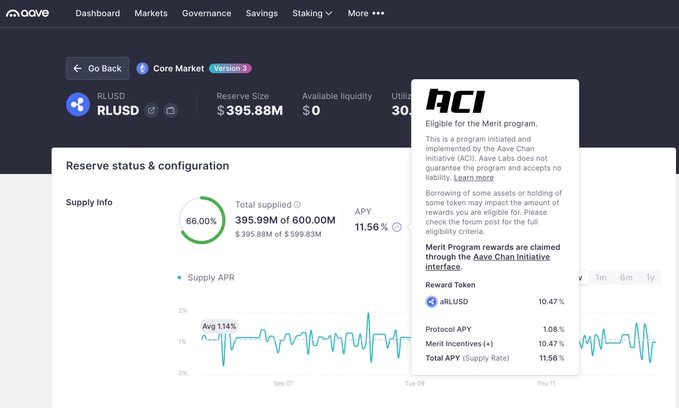Image resolution: width=679 pixels, height=408 pixels.
Task: Select the 1m chart time range
Action: click(600, 277)
